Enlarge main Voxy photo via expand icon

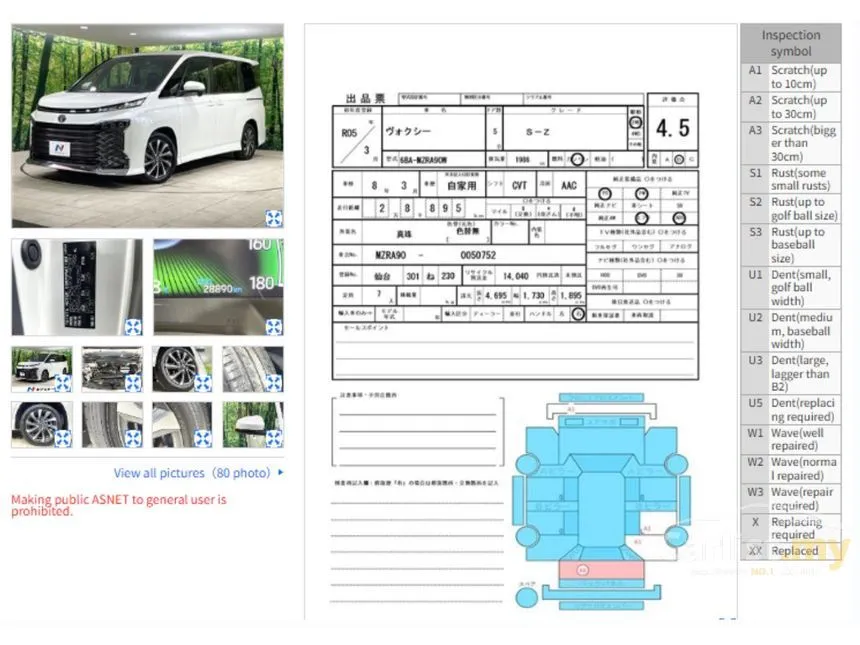pyautogui.click(x=274, y=218)
